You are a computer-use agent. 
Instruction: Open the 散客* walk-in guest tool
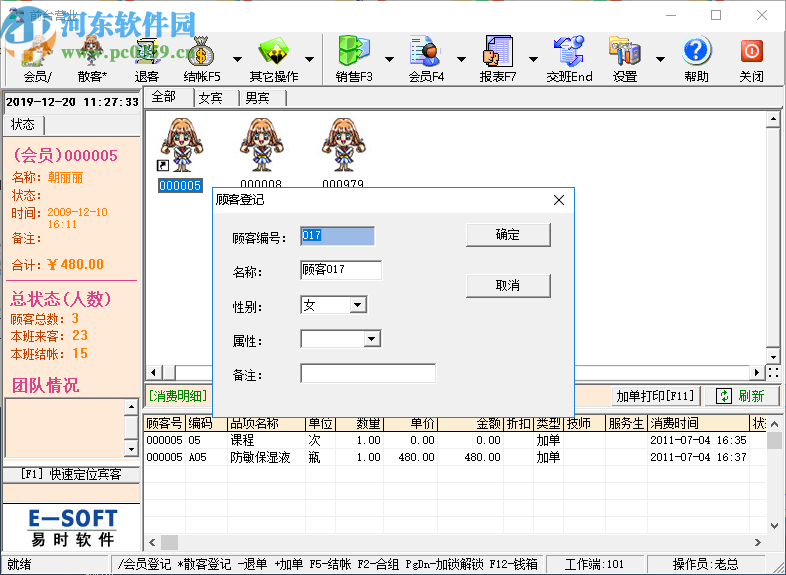[92, 59]
